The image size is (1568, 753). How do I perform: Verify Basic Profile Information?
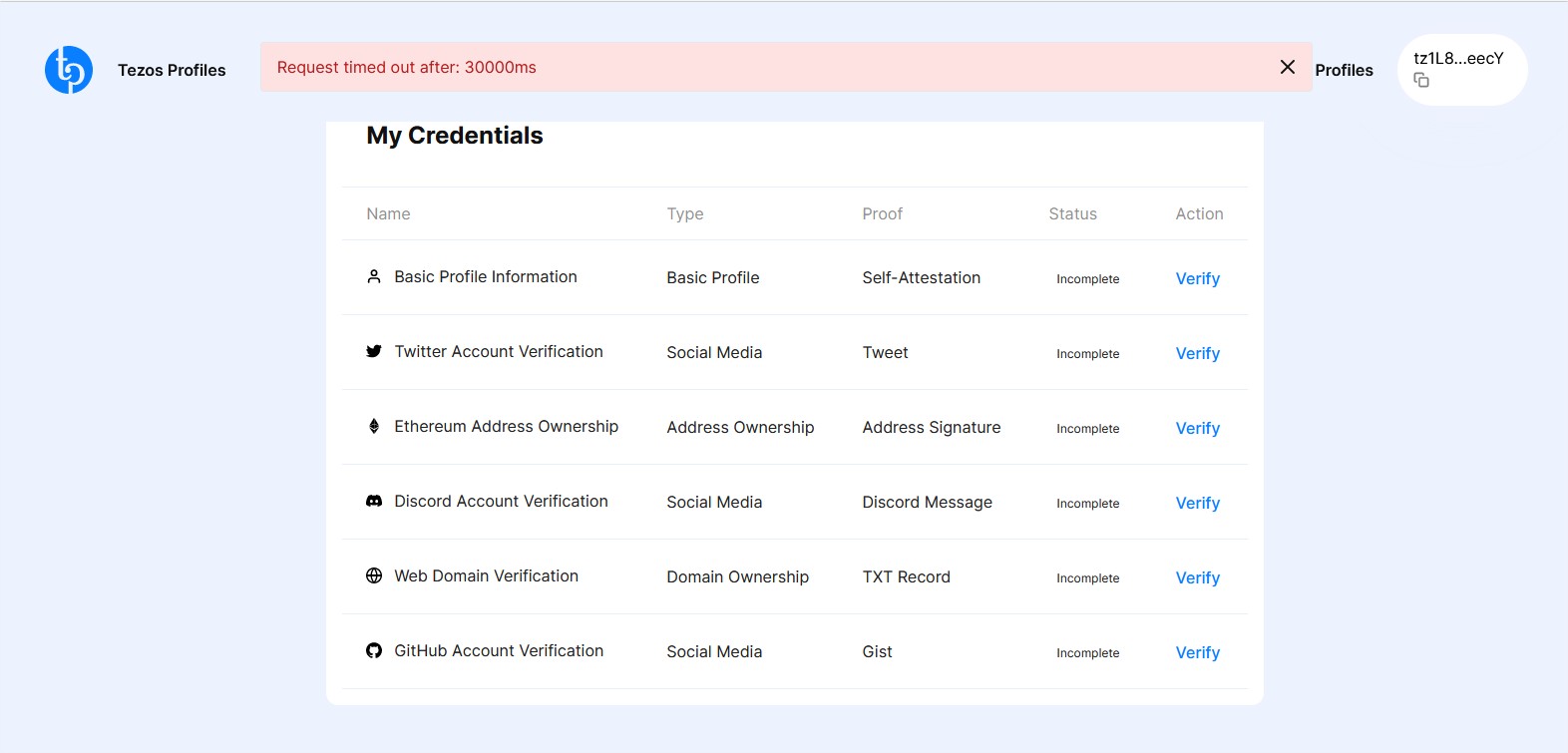click(1197, 278)
